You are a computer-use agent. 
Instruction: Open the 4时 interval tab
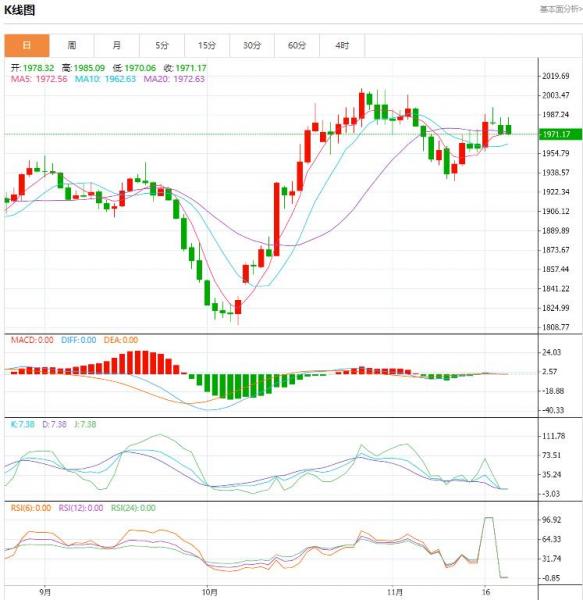(x=342, y=46)
